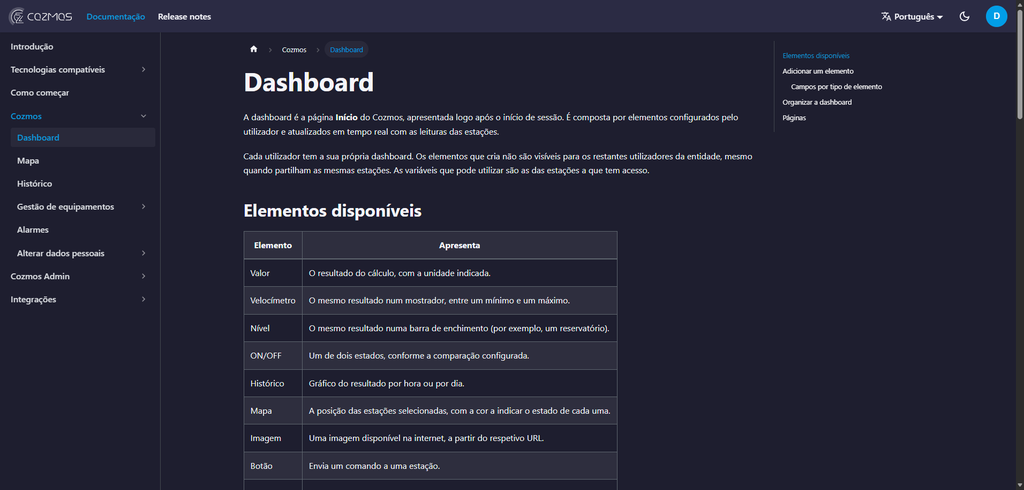Click the ON/OFF table cell
Viewport: 1024px width, 490px height.
tap(273, 355)
